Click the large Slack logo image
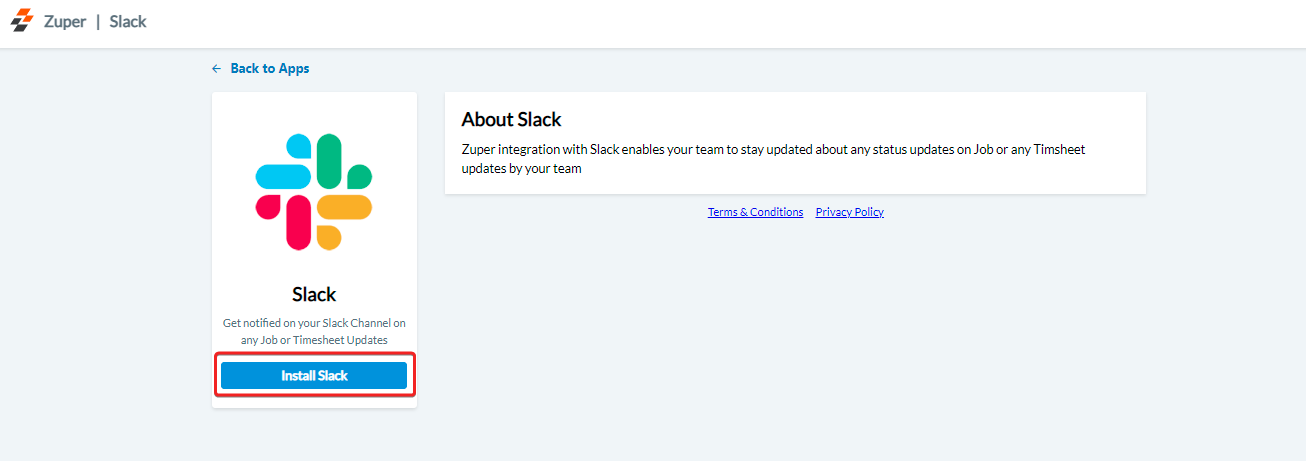The width and height of the screenshot is (1306, 461). (314, 191)
